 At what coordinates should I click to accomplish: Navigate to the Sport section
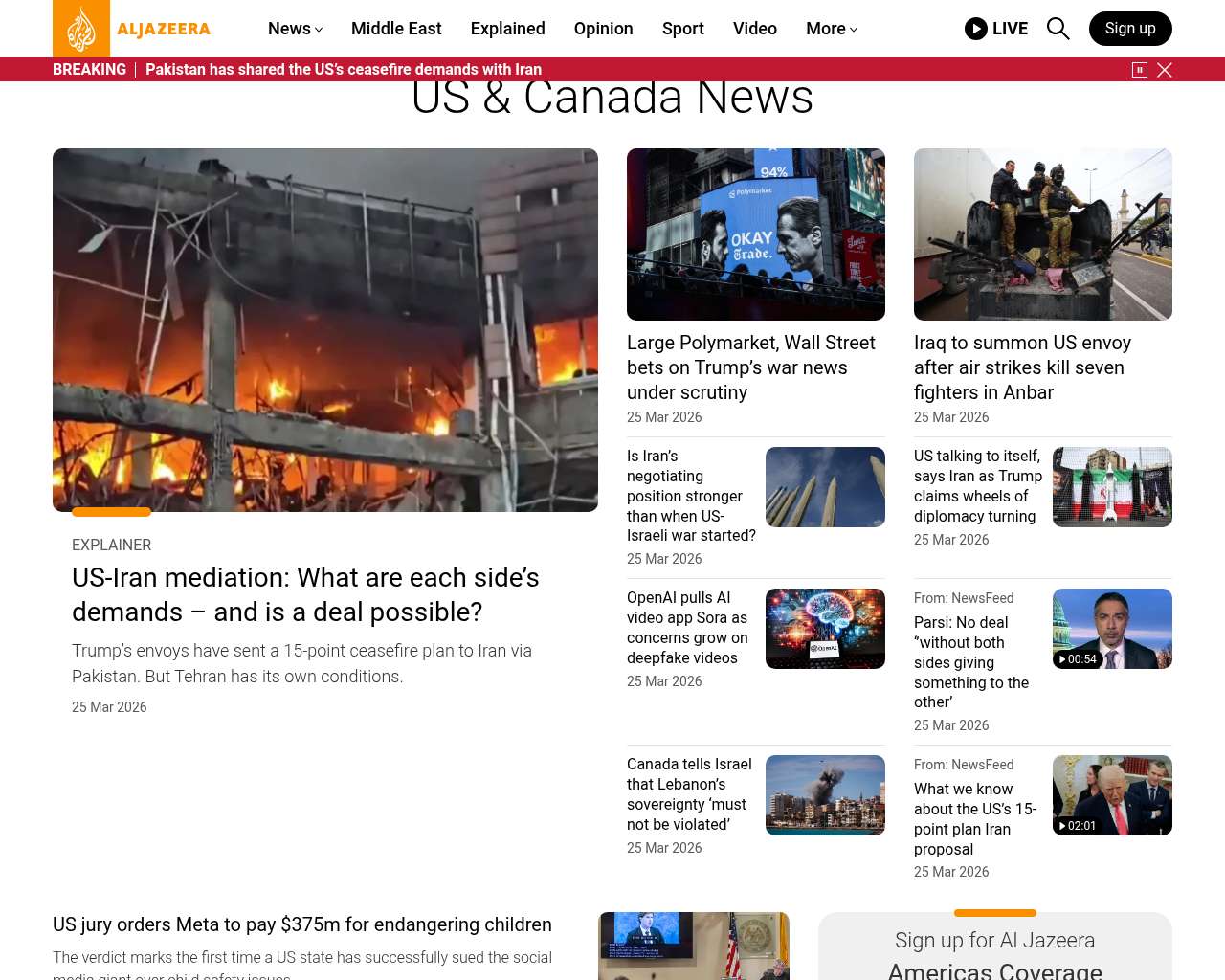(x=683, y=29)
